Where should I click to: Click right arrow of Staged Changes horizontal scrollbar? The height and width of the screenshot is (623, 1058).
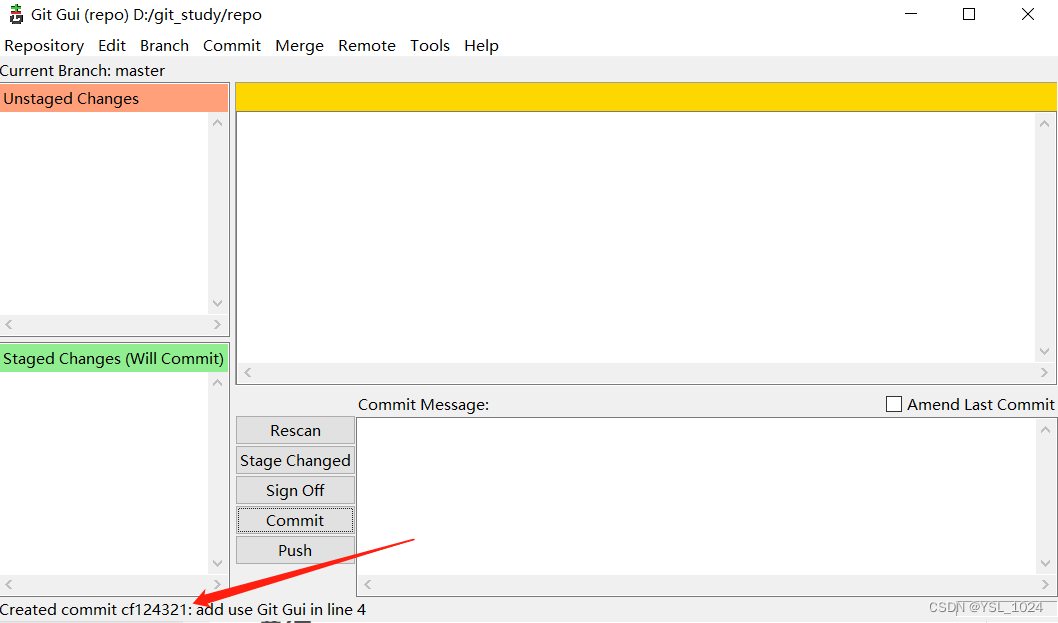(217, 585)
